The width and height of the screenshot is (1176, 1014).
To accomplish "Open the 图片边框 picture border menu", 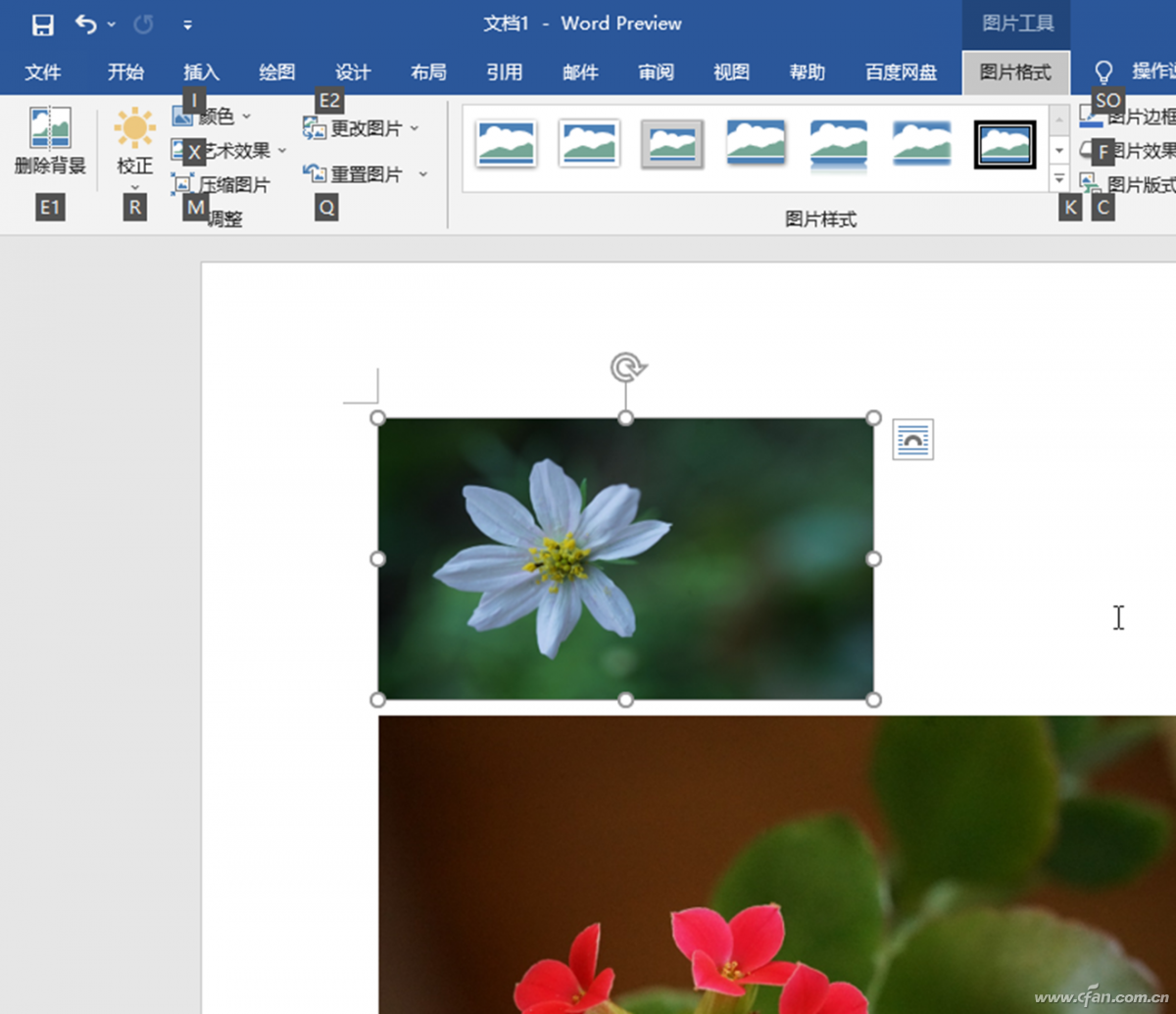I will [x=1128, y=118].
